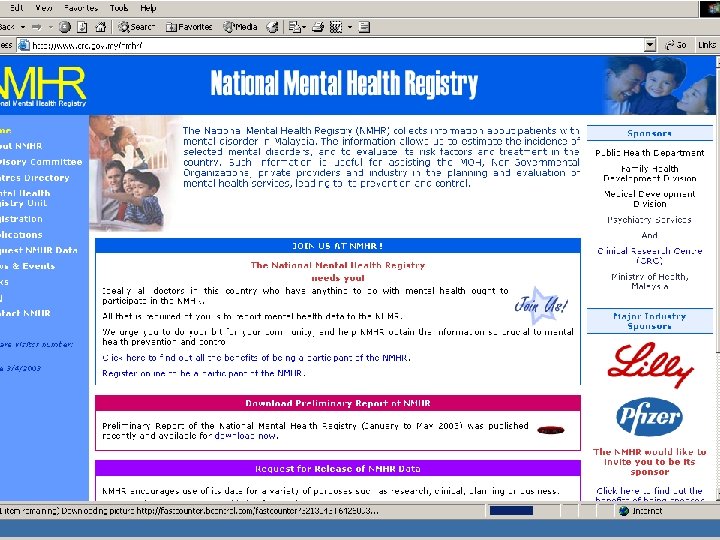Click the National Mental Health Registry banner title
Screen dimensions: 720x540
(x=344, y=84)
